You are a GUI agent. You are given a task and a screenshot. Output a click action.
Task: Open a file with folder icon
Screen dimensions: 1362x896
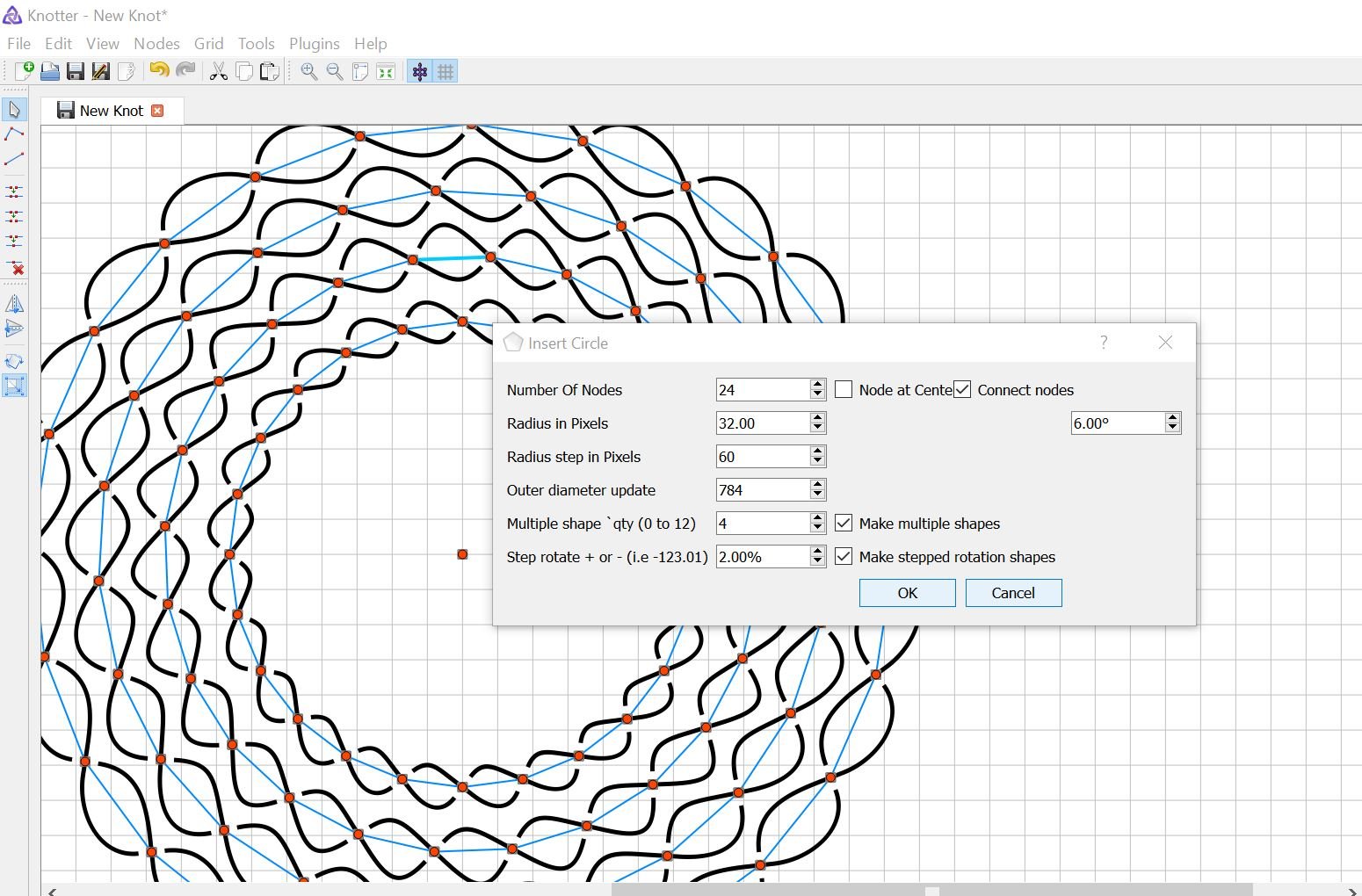(x=50, y=72)
